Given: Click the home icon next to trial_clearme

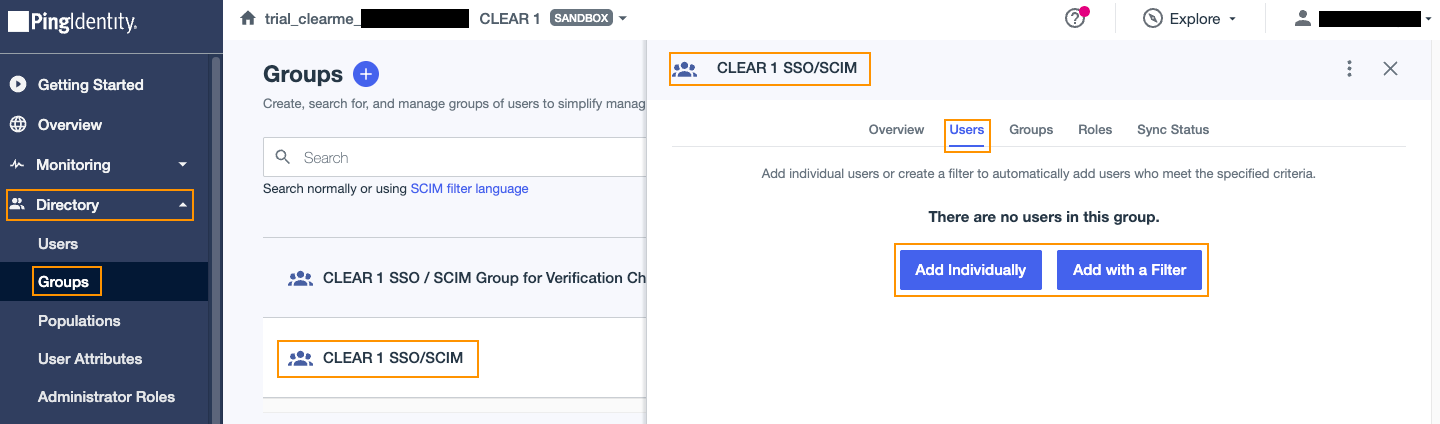Looking at the screenshot, I should (248, 18).
